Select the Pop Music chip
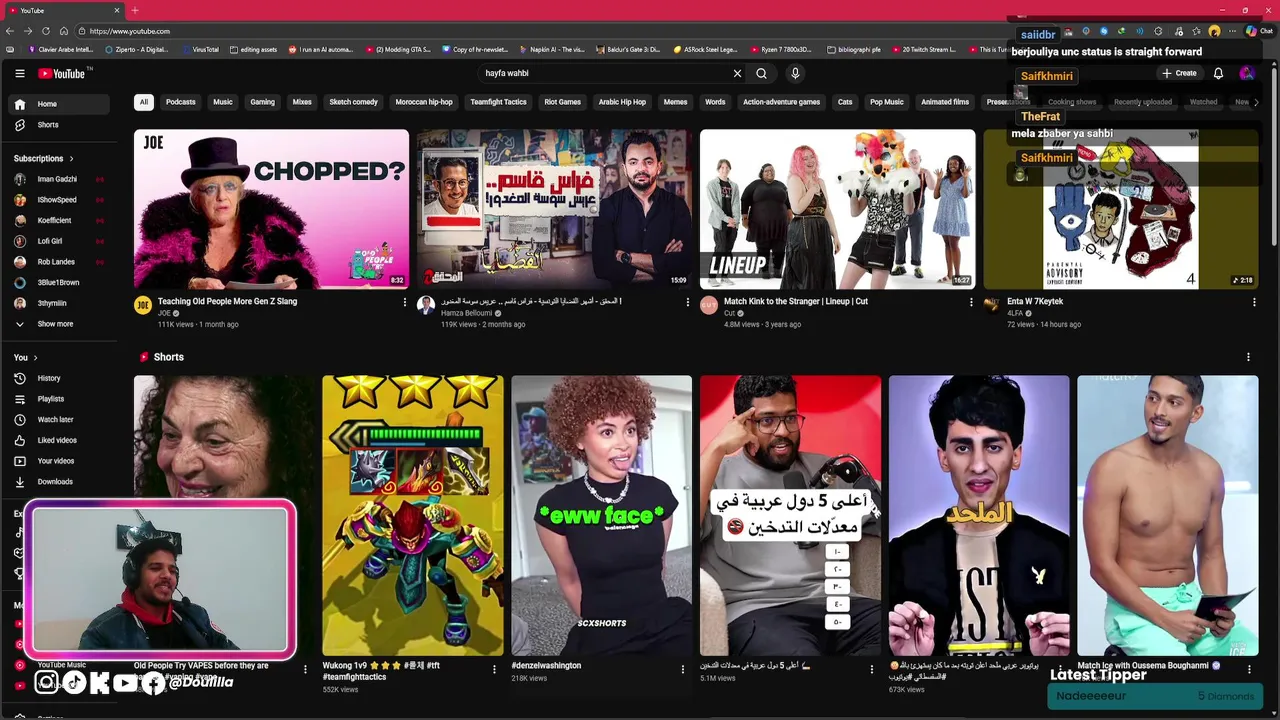The image size is (1280, 720). pos(886,102)
